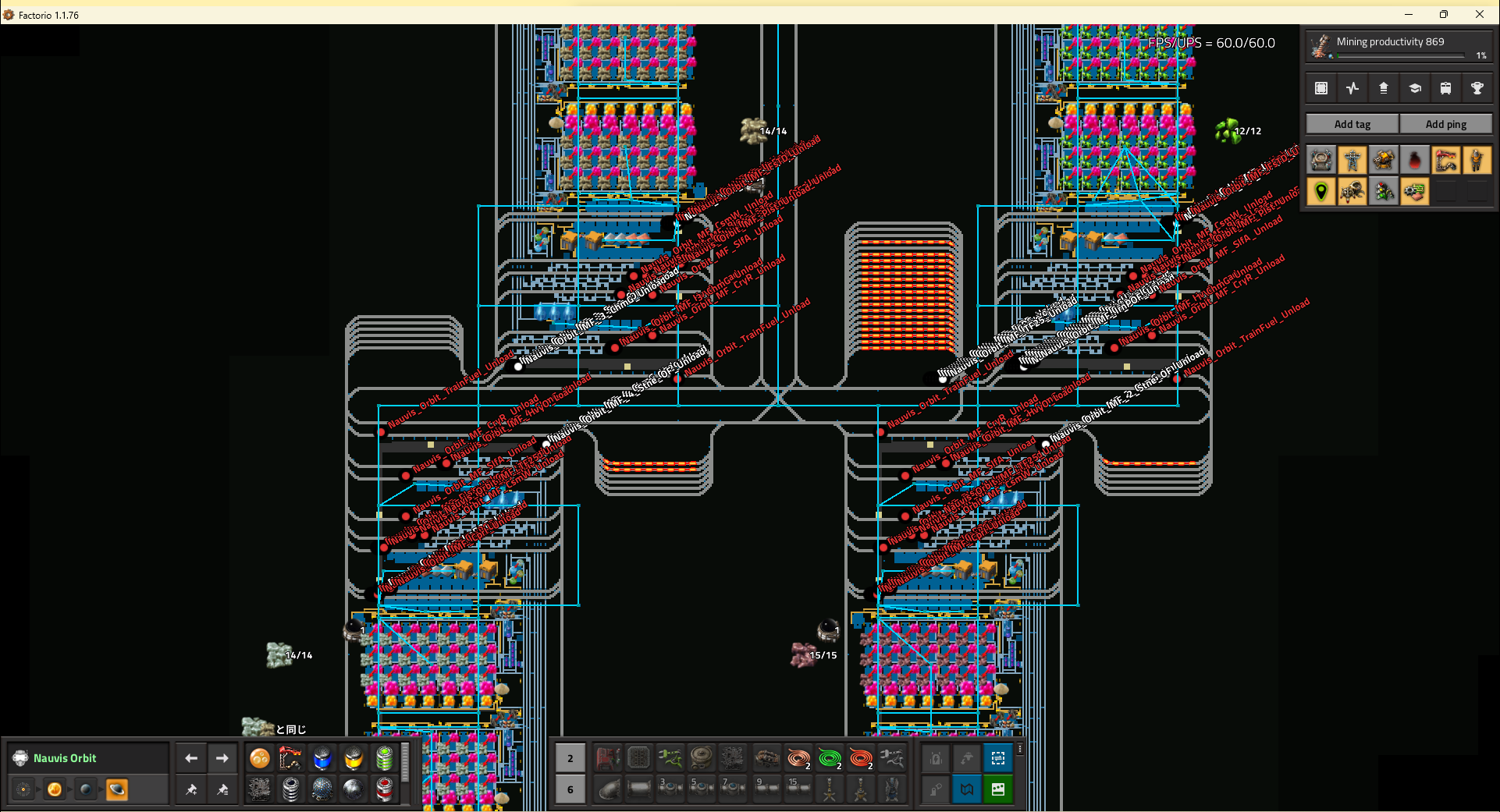This screenshot has width=1500, height=812.
Task: Select space scaffold tile in quickbar
Action: click(x=639, y=757)
